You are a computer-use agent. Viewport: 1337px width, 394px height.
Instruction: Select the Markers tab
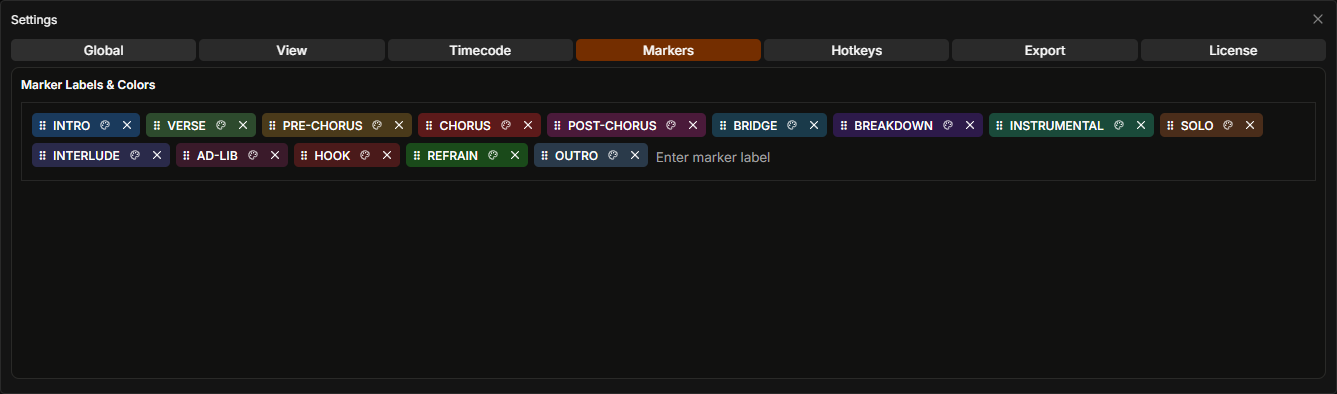tap(668, 50)
